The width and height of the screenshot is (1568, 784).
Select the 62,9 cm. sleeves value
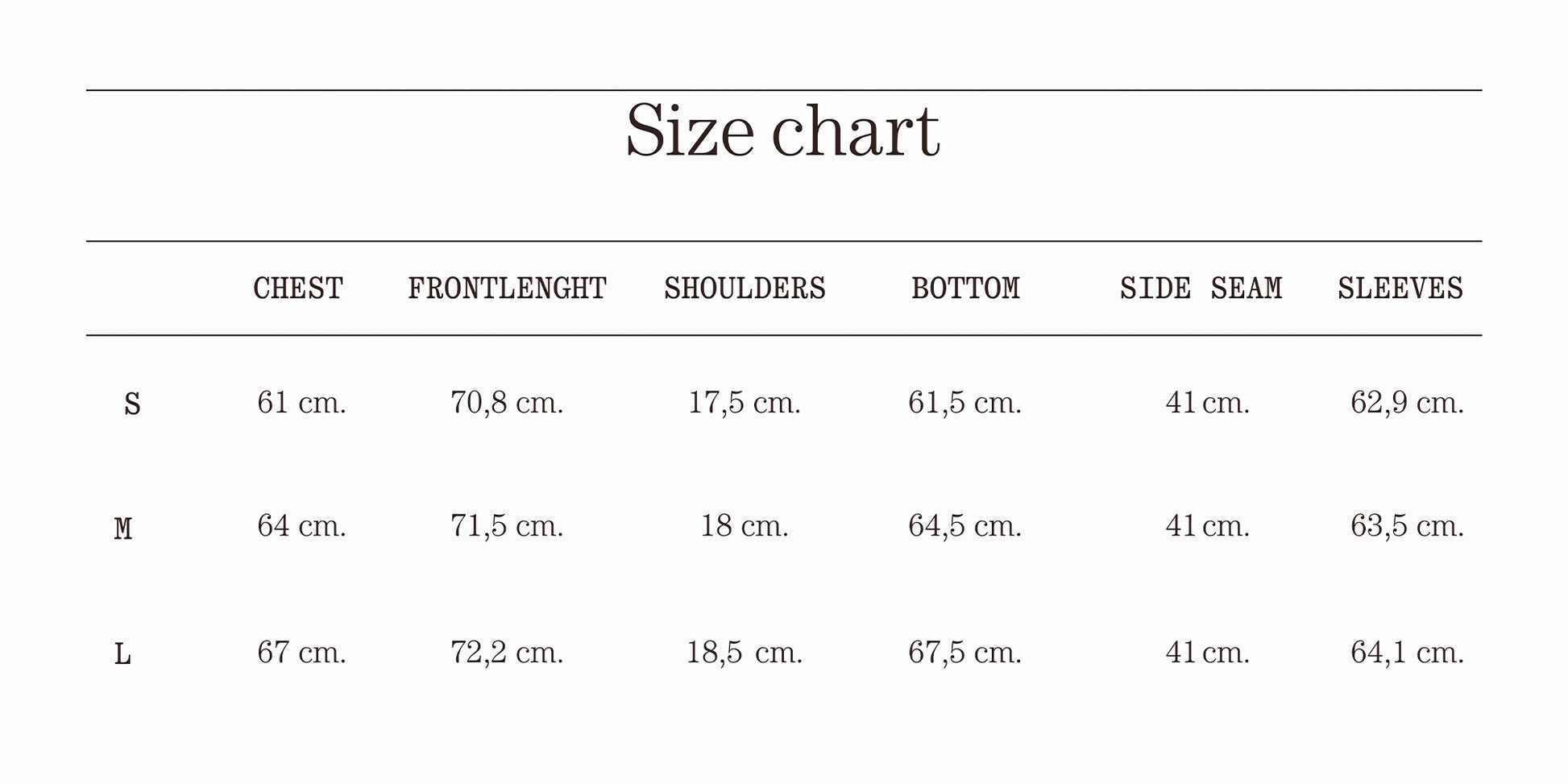tap(1407, 402)
